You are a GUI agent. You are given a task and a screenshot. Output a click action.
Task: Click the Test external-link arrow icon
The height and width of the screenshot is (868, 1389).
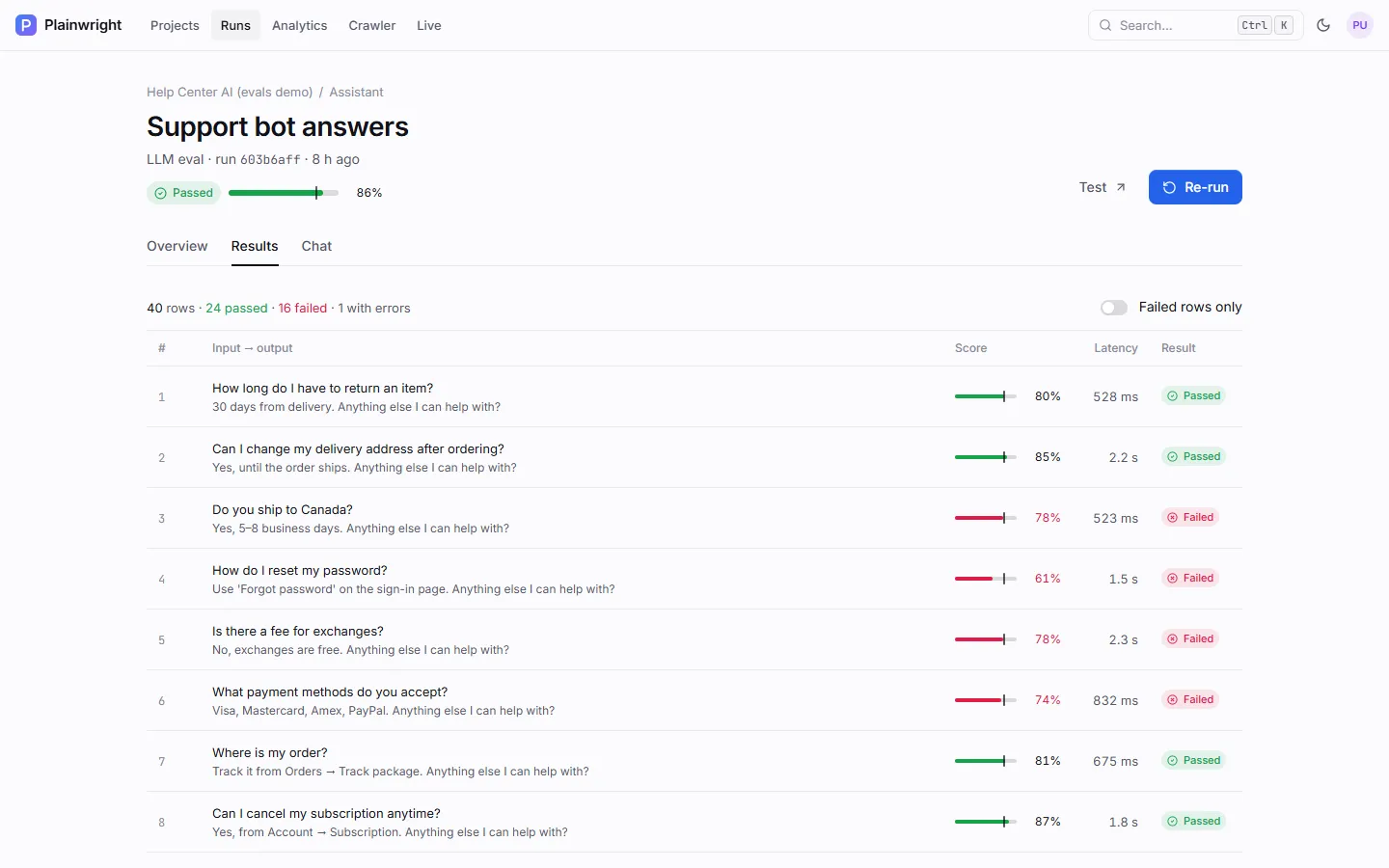[1121, 187]
